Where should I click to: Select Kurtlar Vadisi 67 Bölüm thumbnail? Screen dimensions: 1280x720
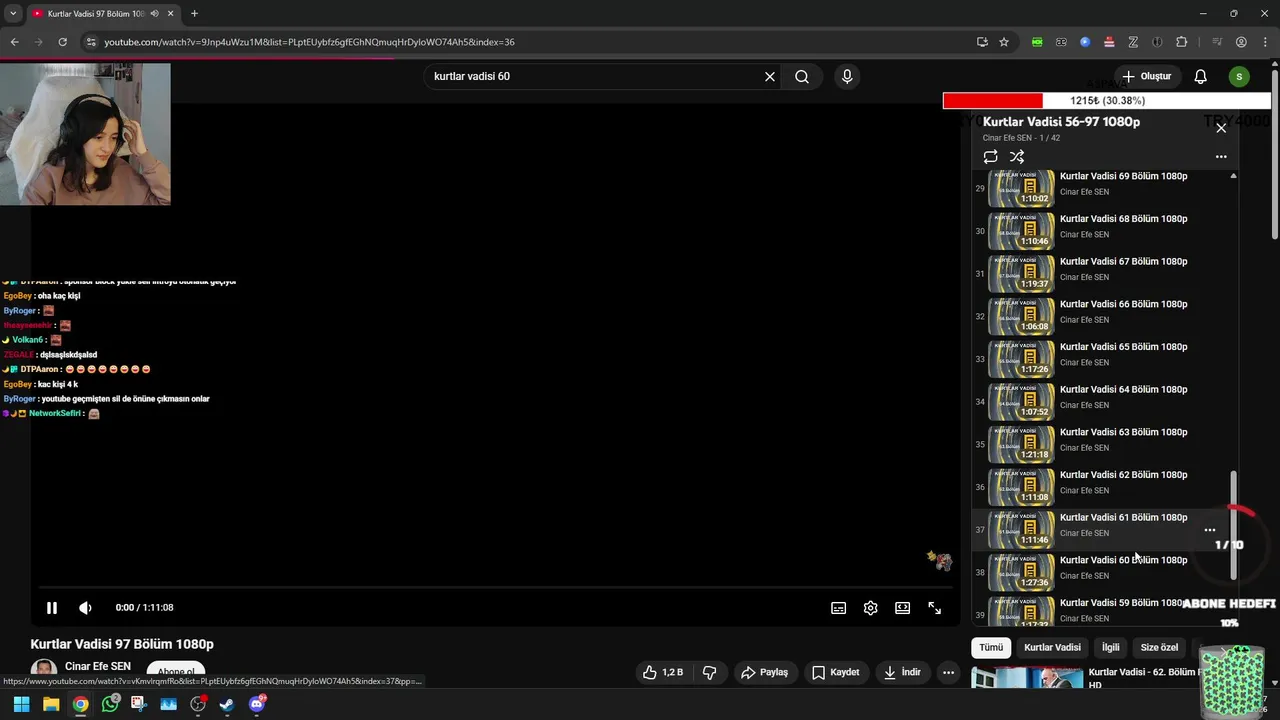1021,274
